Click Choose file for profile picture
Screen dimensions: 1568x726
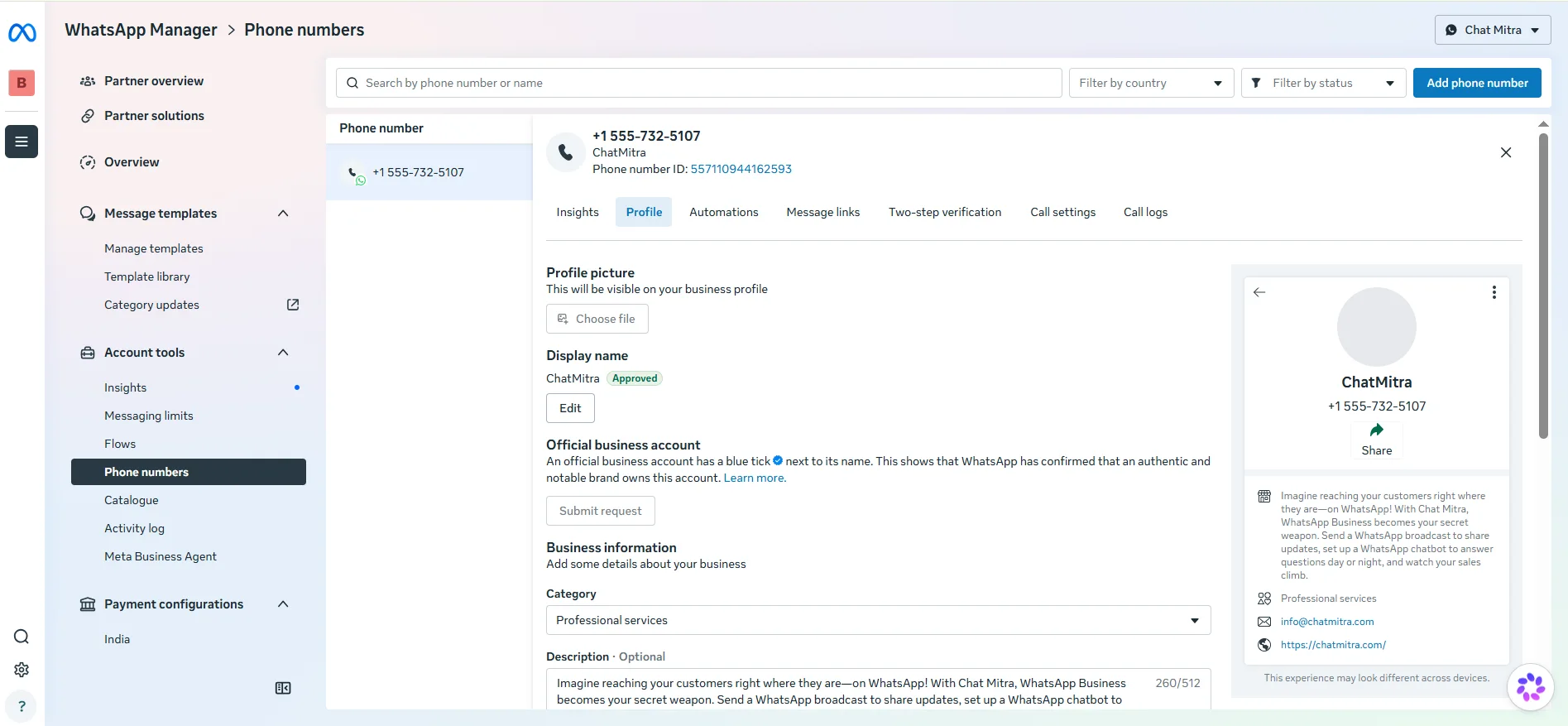(597, 319)
